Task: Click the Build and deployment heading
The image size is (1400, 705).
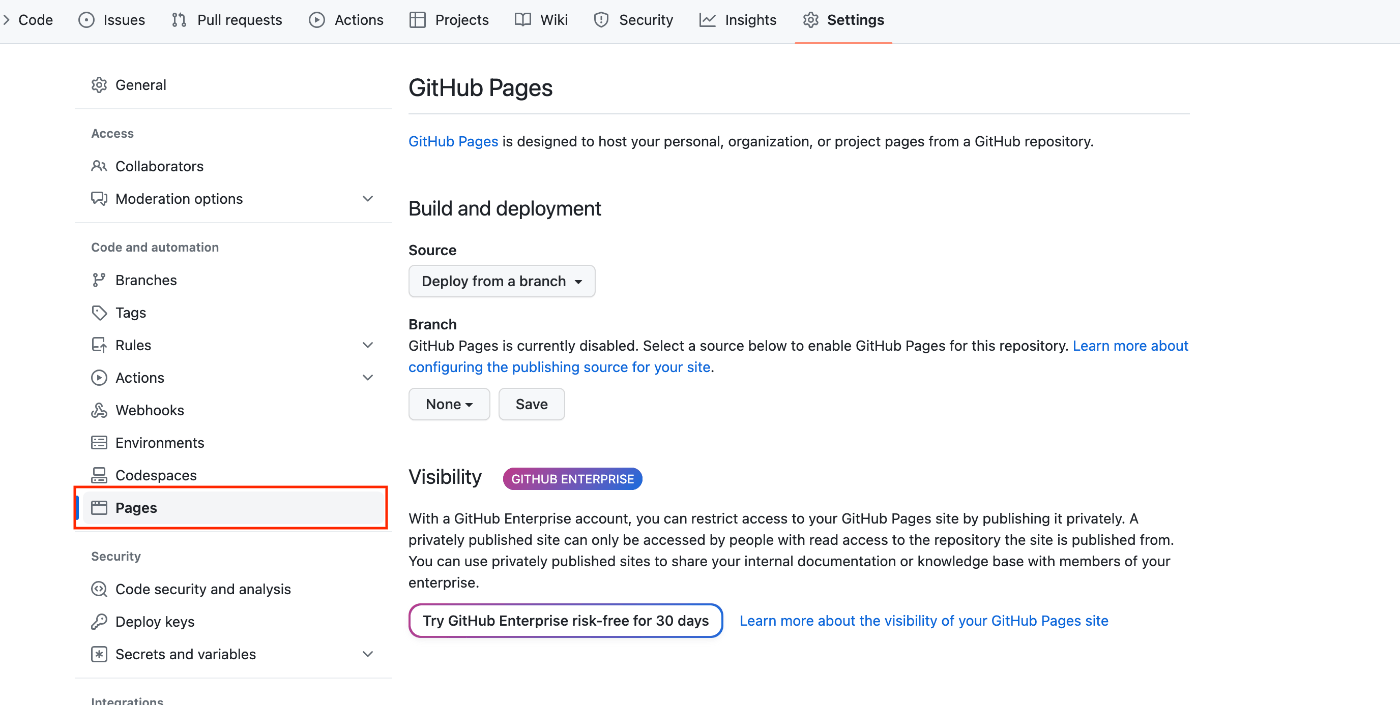Action: pos(505,209)
